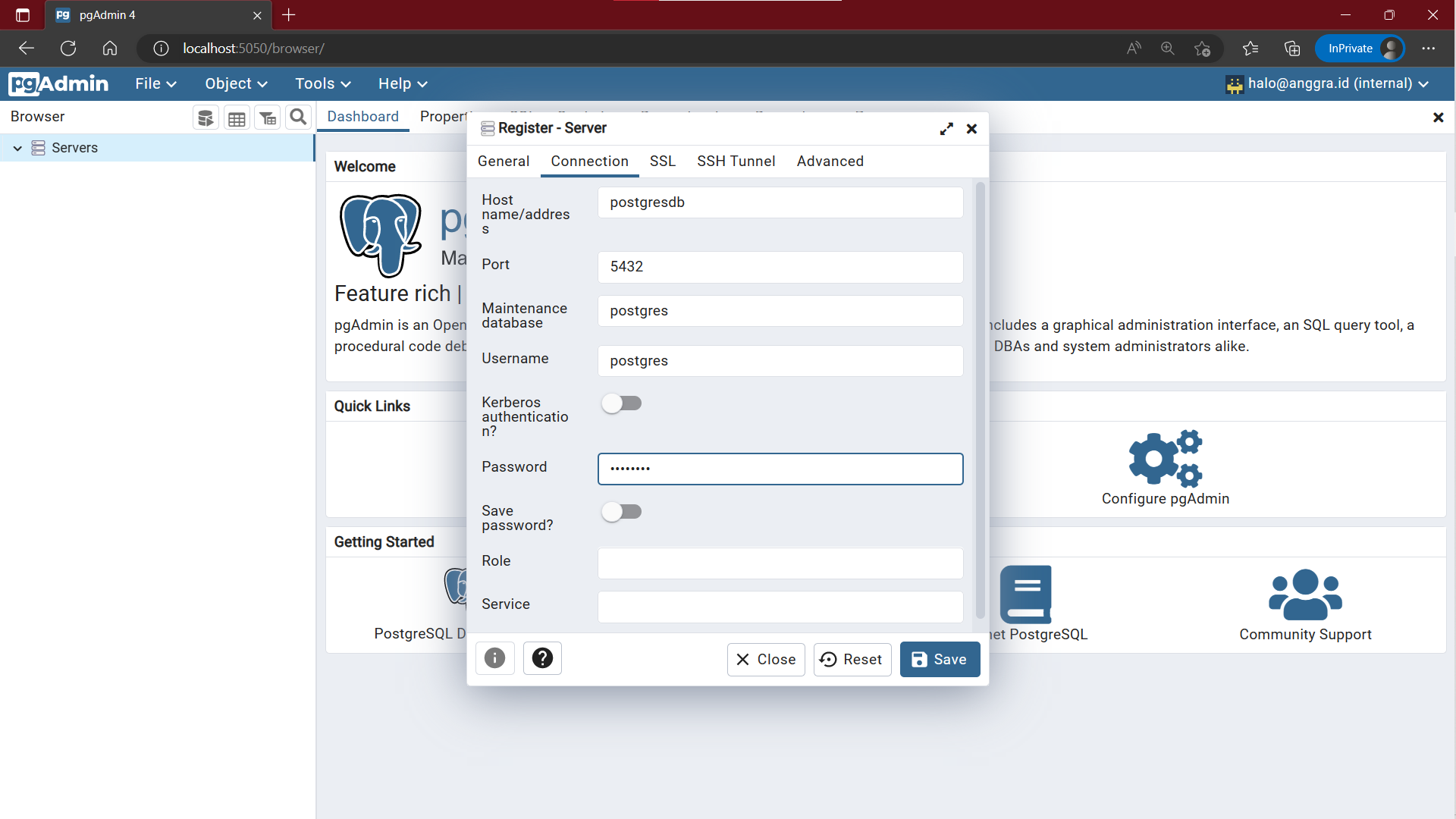Screen dimensions: 1456x819
Task: Click the Search Objects magnifier icon
Action: pos(299,117)
